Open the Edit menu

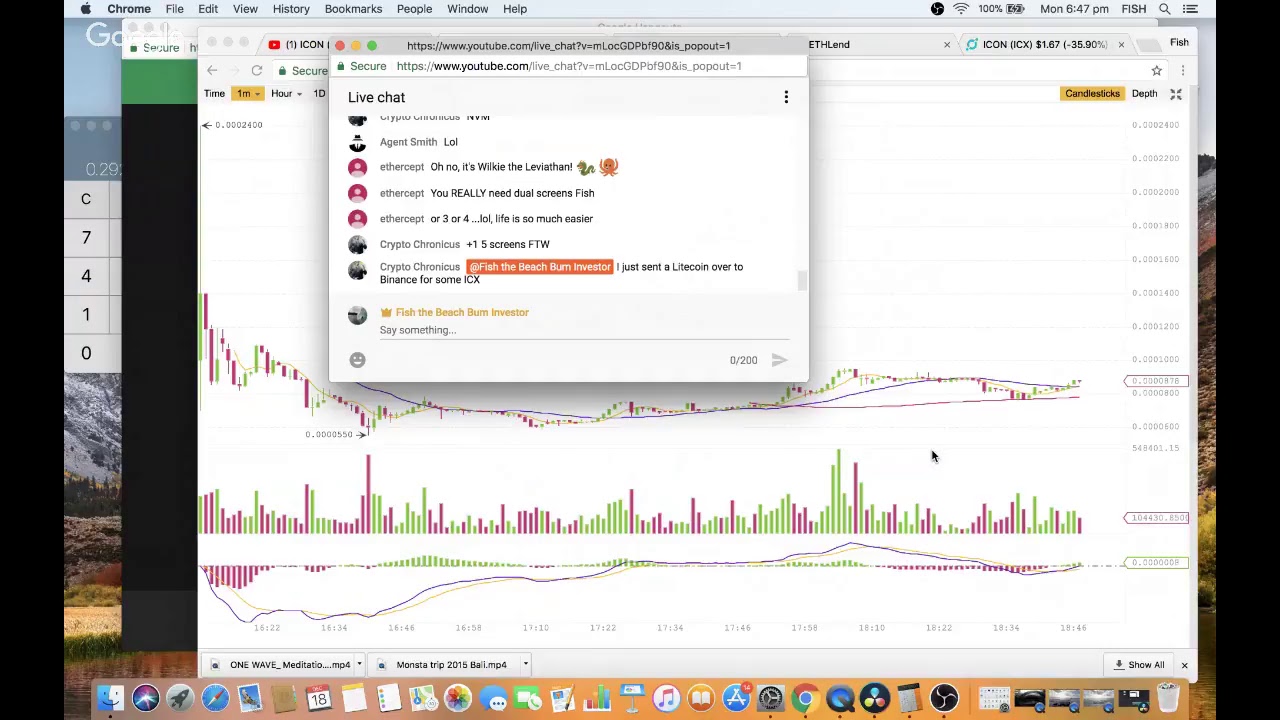click(x=208, y=9)
